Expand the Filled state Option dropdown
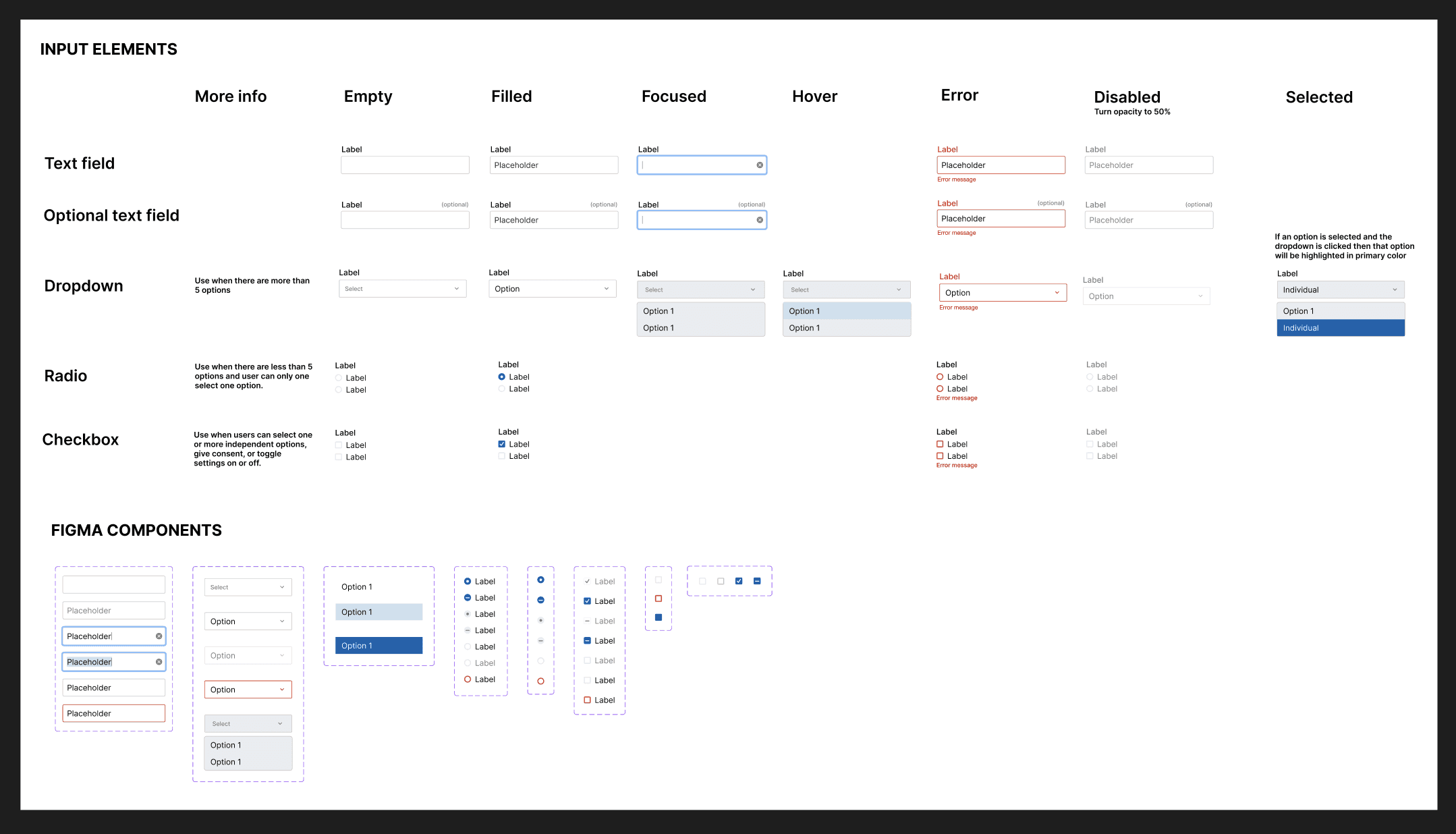The width and height of the screenshot is (1456, 834). coord(552,289)
